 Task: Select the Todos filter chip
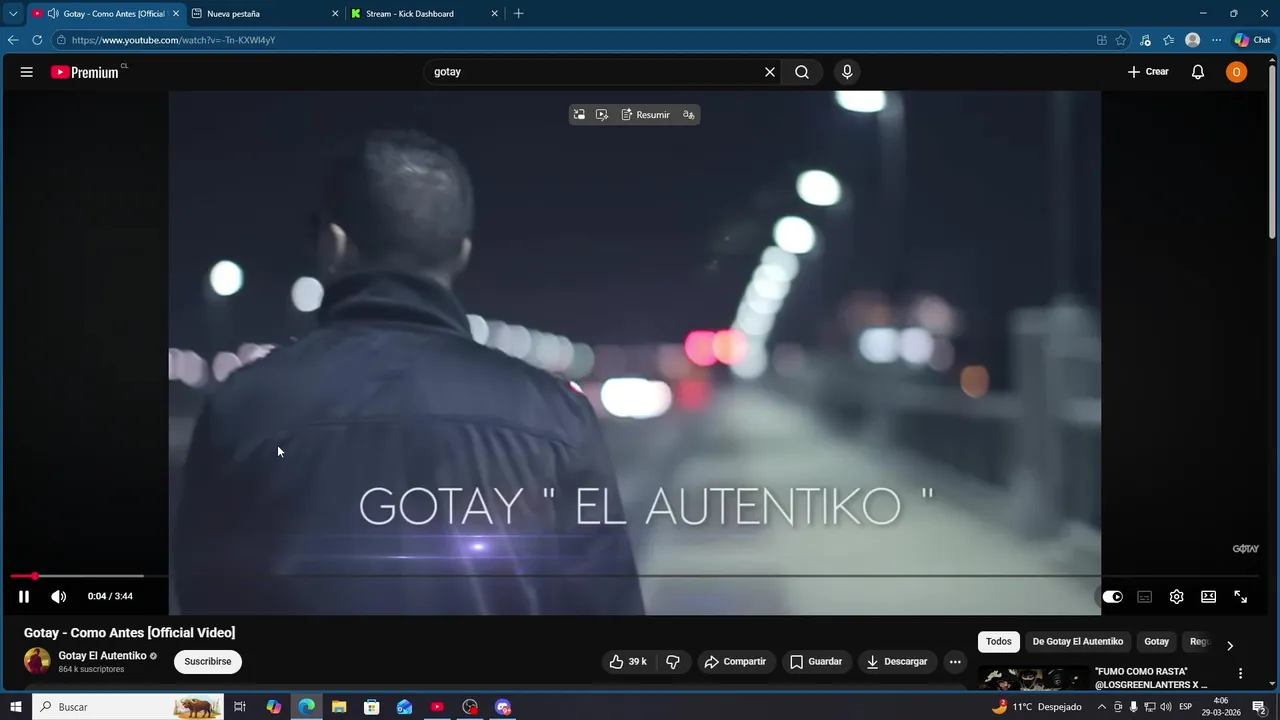tap(999, 642)
